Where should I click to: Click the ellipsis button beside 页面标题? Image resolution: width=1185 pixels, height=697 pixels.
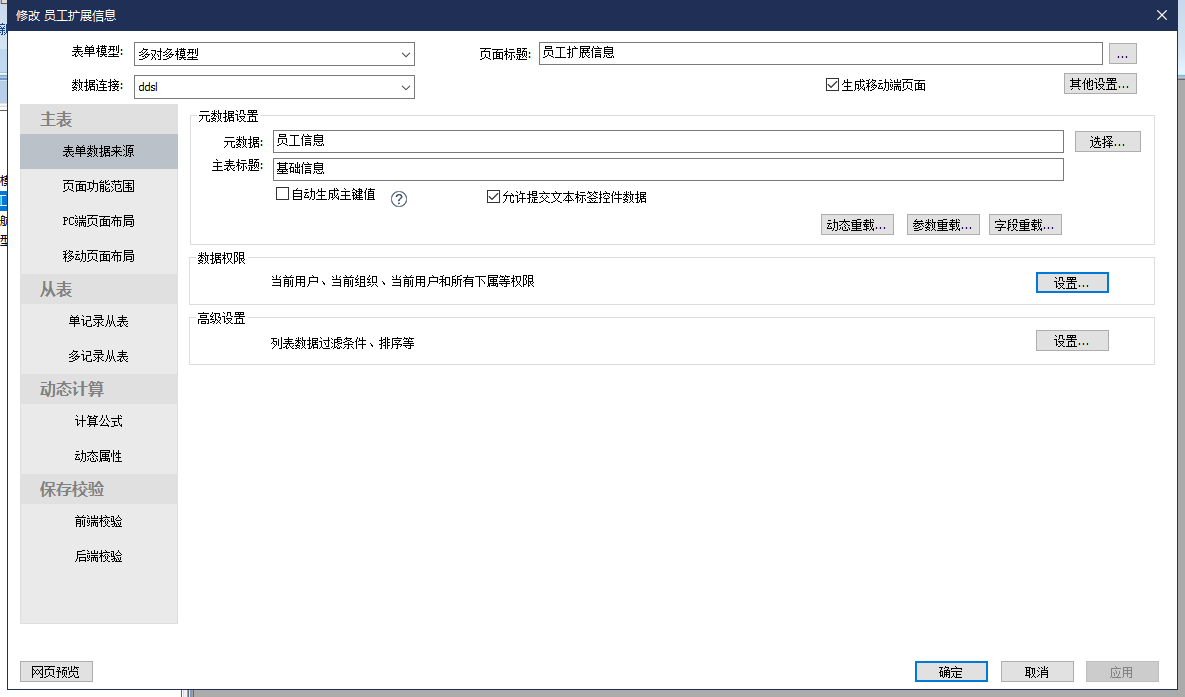tap(1122, 54)
